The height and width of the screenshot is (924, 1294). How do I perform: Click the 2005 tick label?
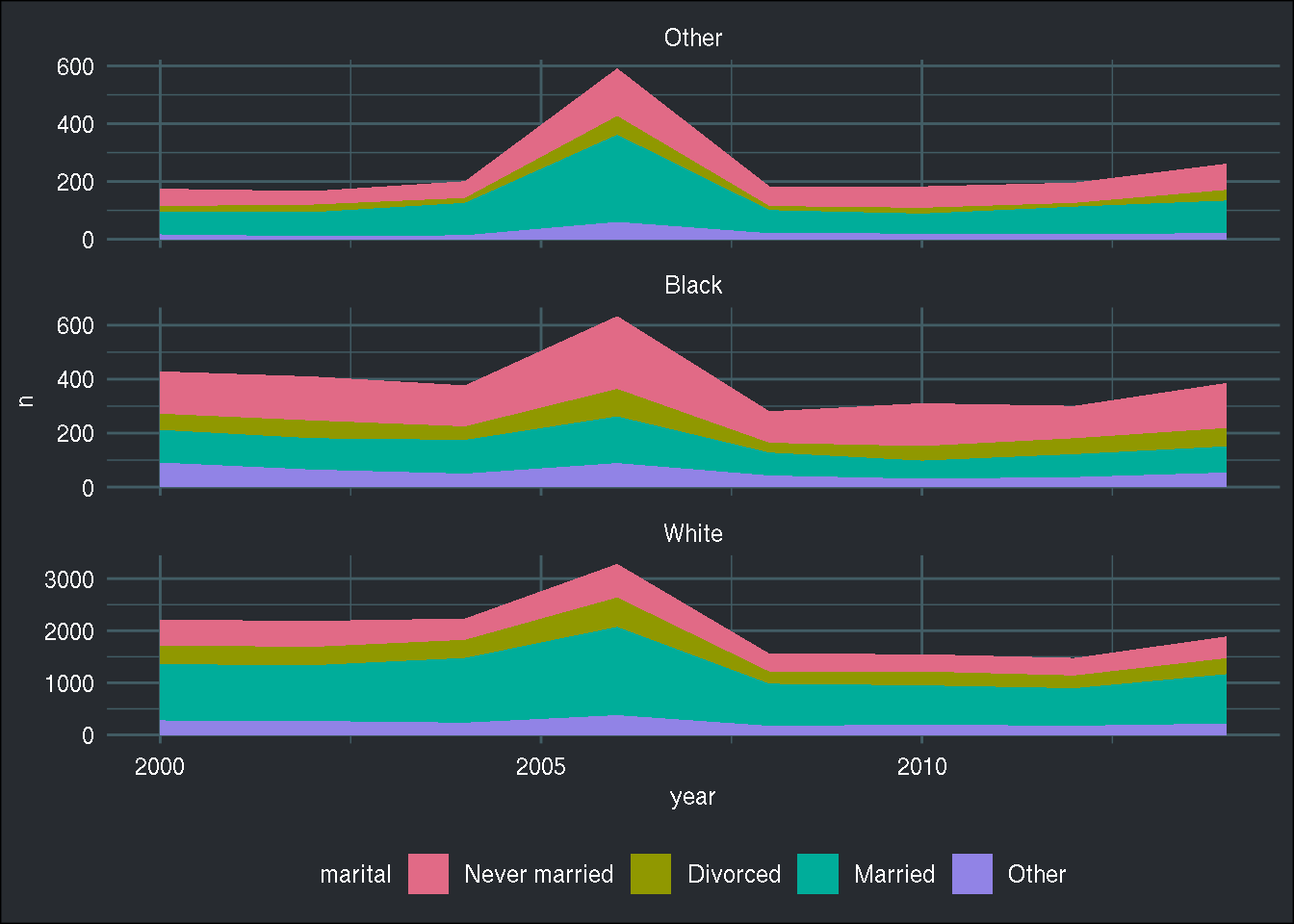542,766
